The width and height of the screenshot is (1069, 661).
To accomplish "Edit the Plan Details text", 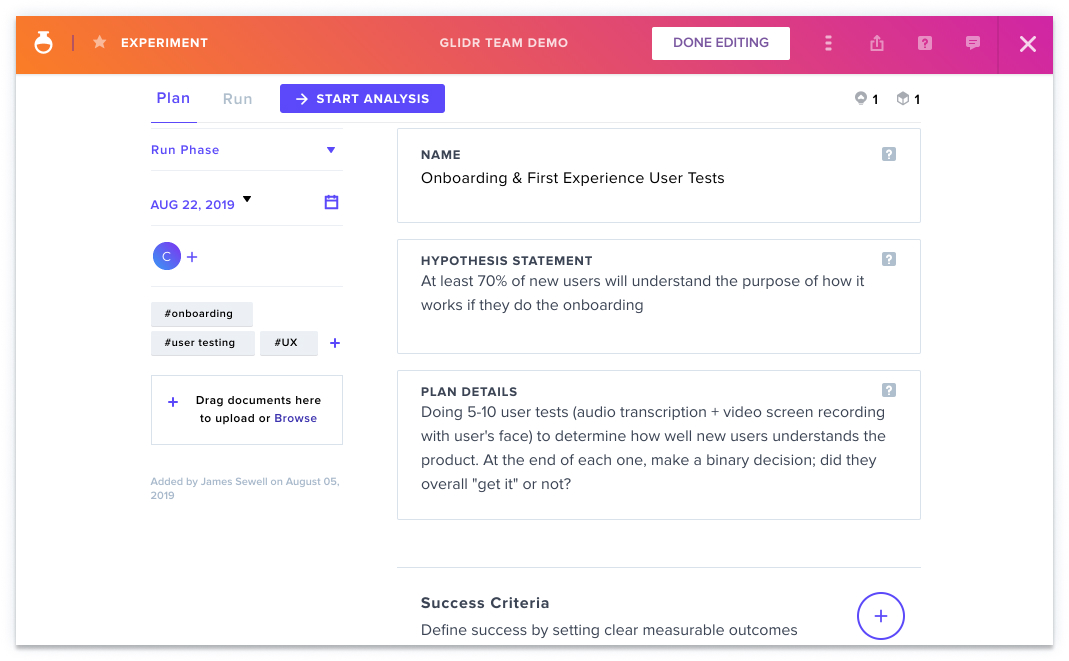I will 653,448.
